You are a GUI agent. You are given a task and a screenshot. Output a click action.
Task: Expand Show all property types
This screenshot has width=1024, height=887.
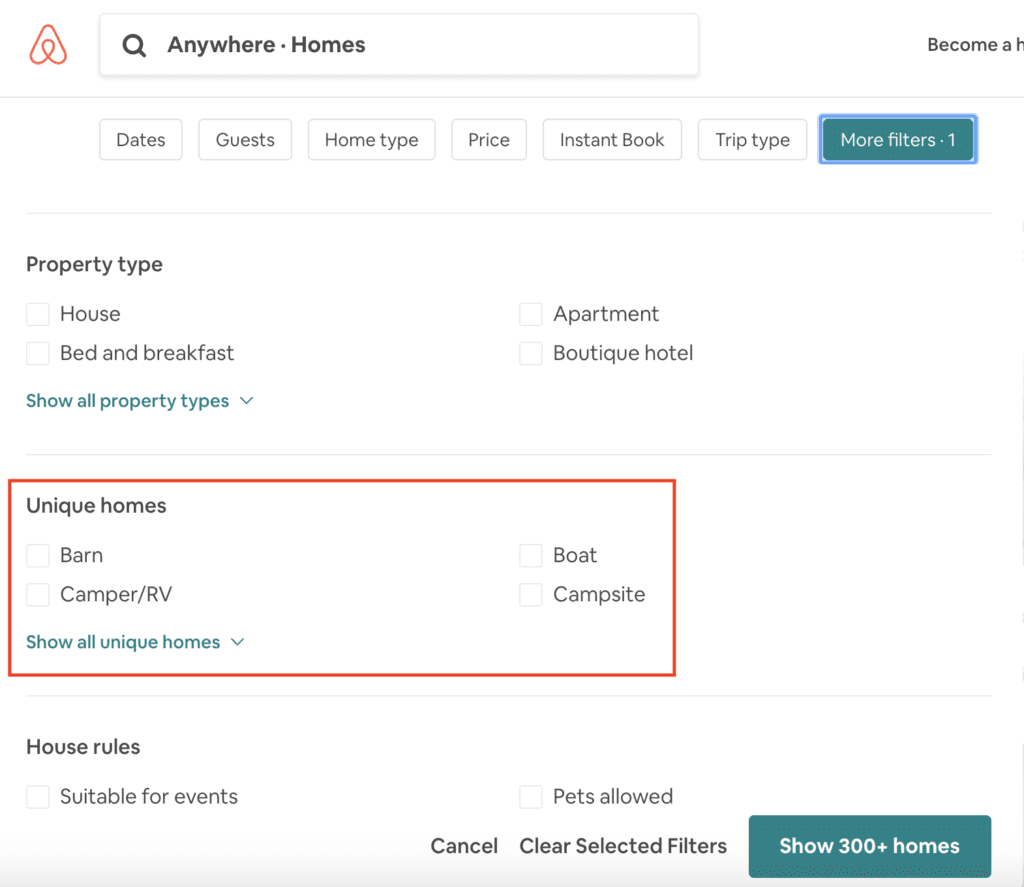point(139,401)
